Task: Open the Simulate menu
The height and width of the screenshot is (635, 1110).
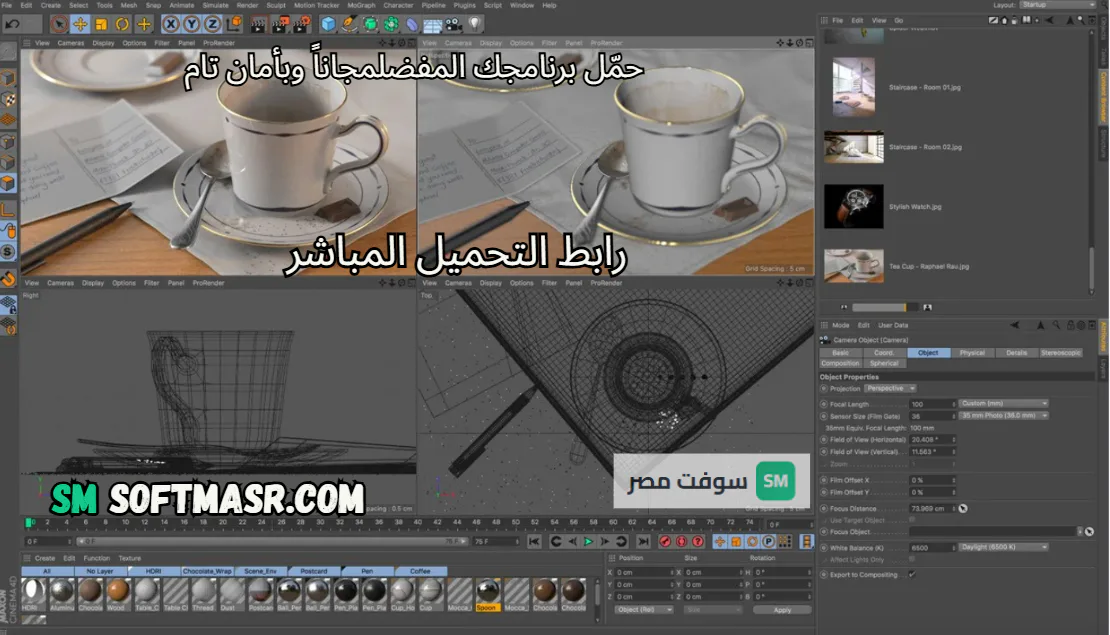Action: 215,5
